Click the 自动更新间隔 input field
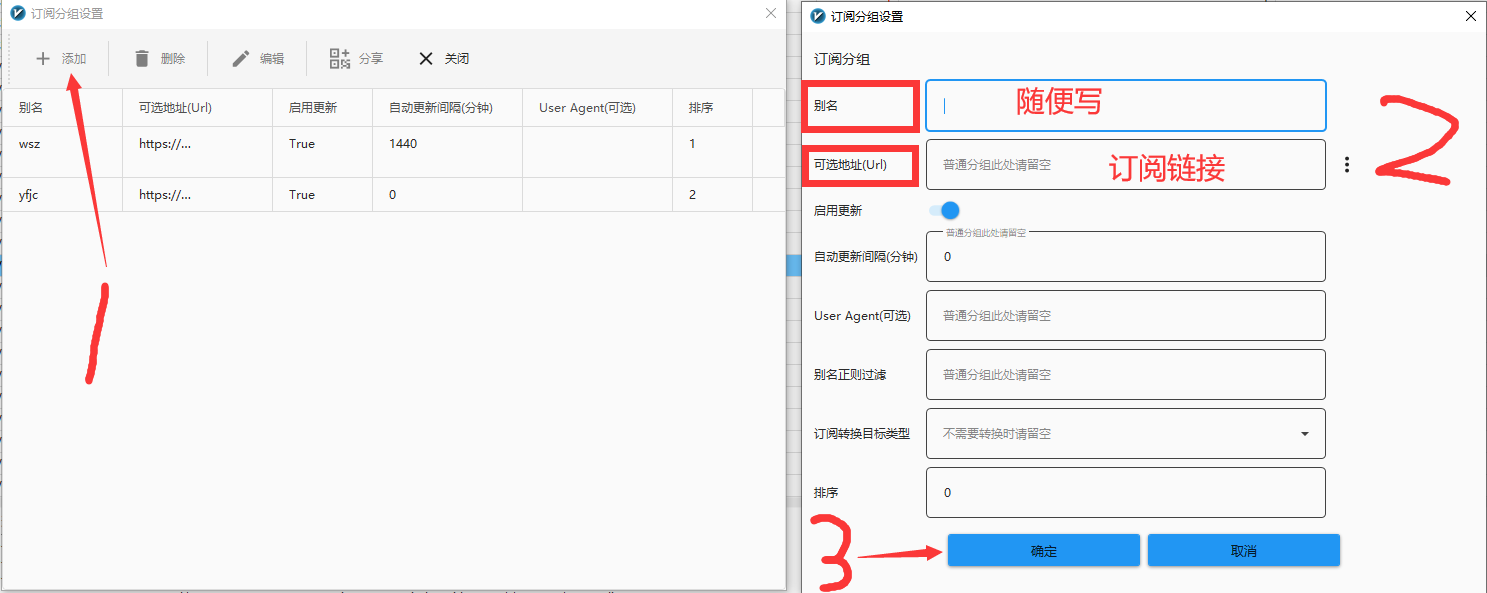This screenshot has width=1487, height=593. pos(1125,257)
